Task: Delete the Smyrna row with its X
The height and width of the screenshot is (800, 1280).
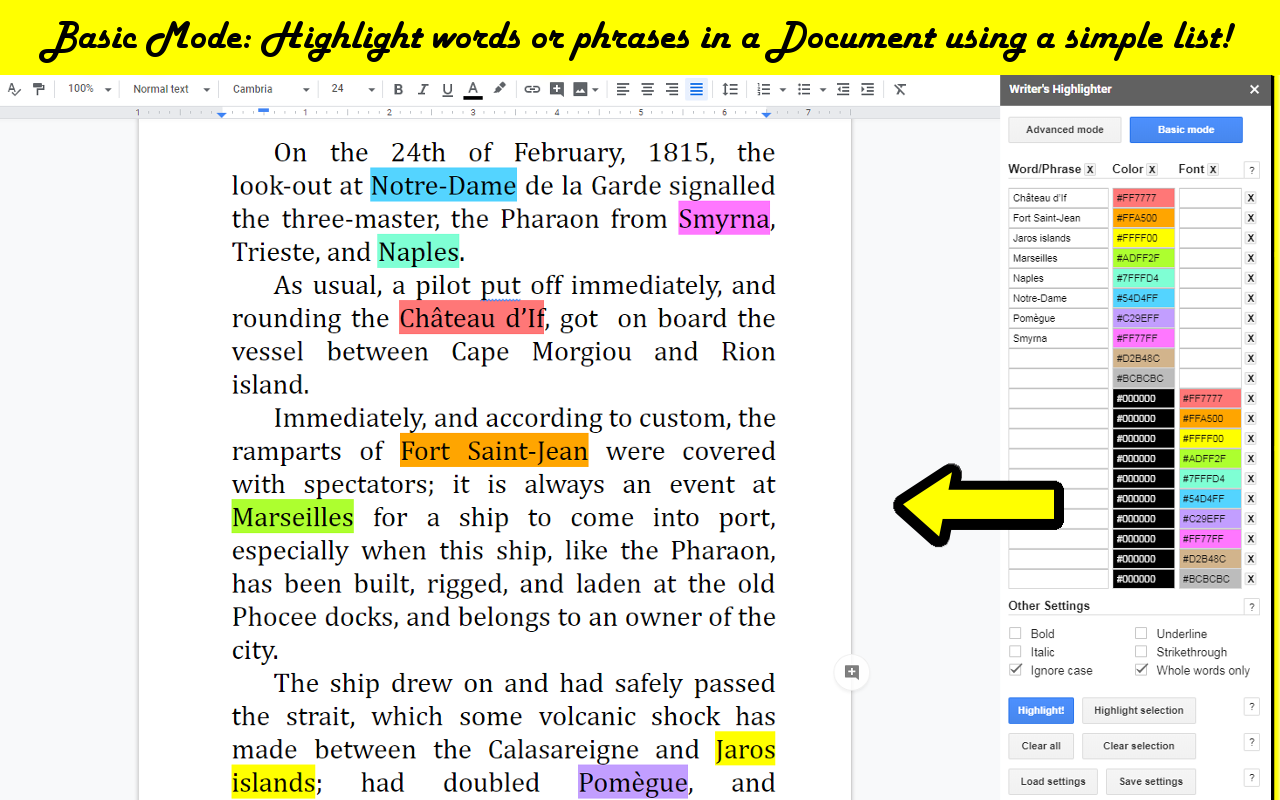Action: pyautogui.click(x=1250, y=338)
